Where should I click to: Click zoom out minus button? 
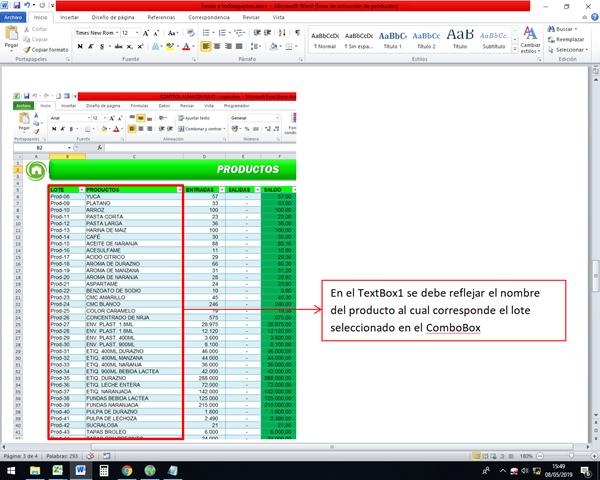540,456
